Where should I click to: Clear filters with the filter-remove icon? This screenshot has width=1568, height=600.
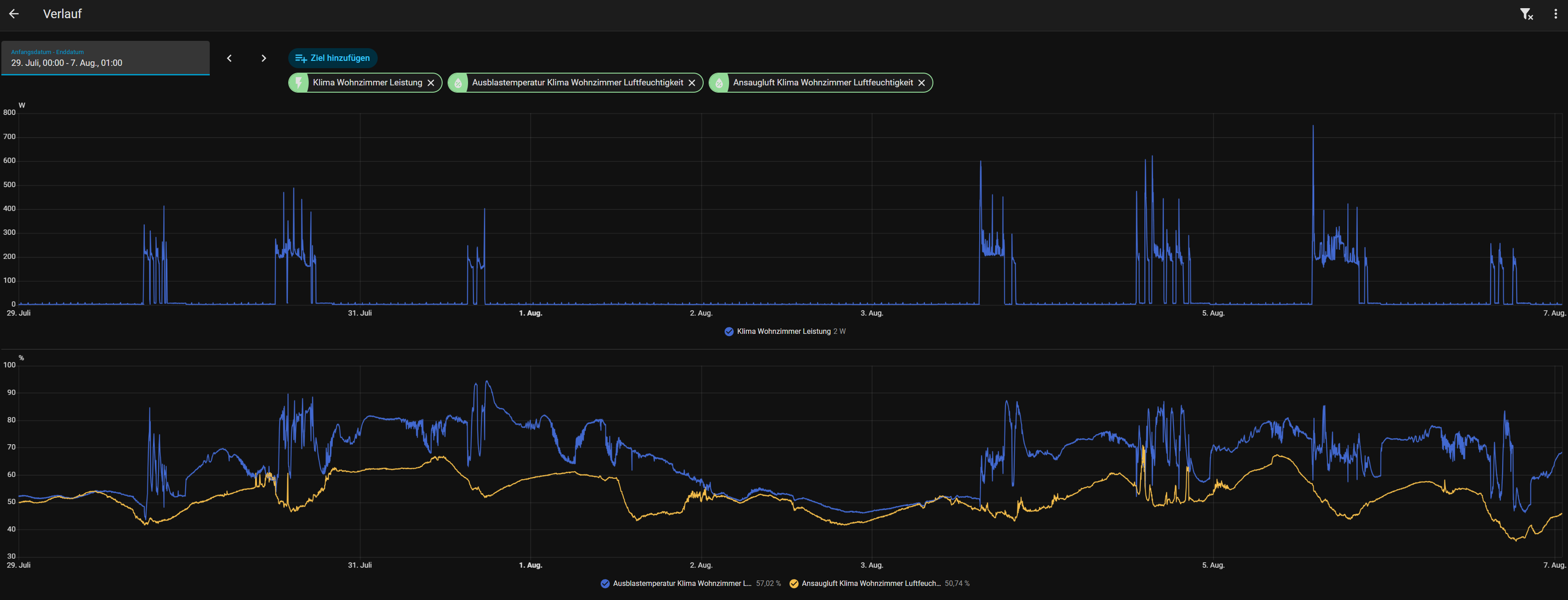[x=1526, y=14]
